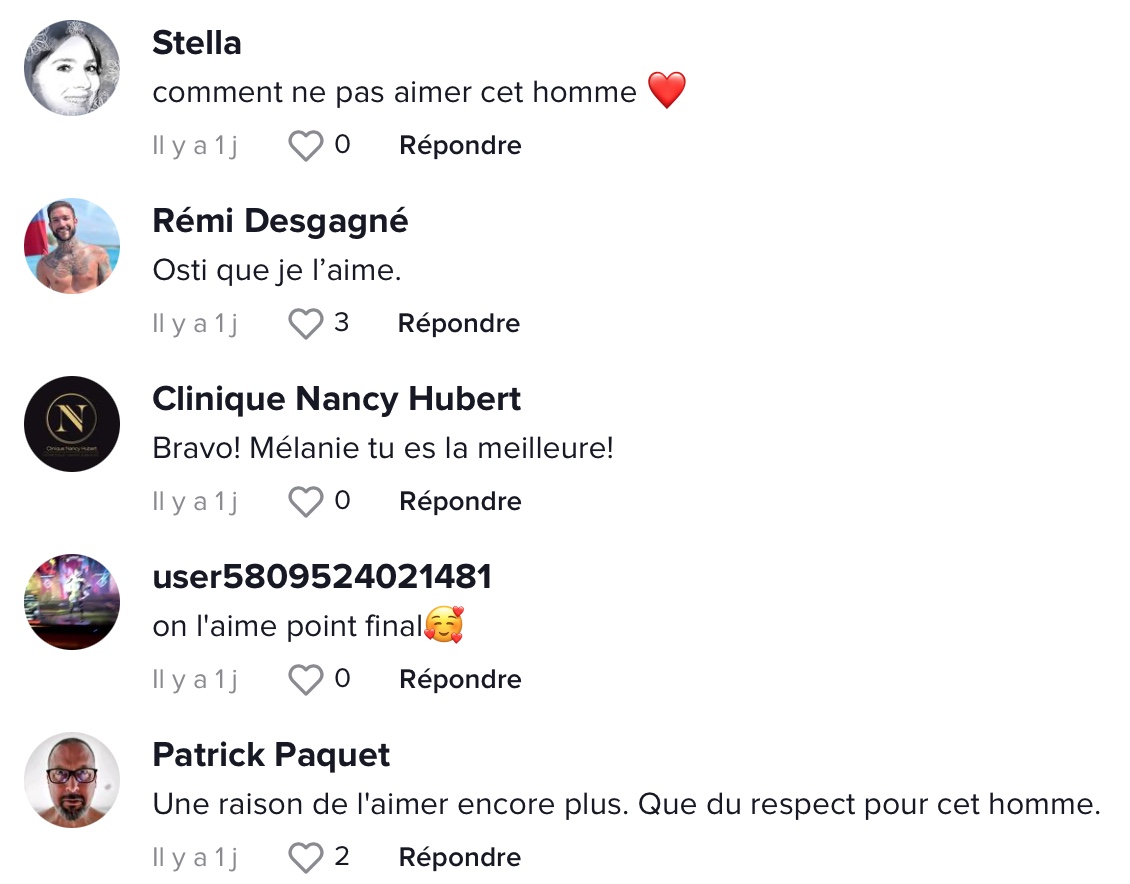Image resolution: width=1130 pixels, height=884 pixels.
Task: Reply to Patrick Paquet's comment
Action: [460, 857]
